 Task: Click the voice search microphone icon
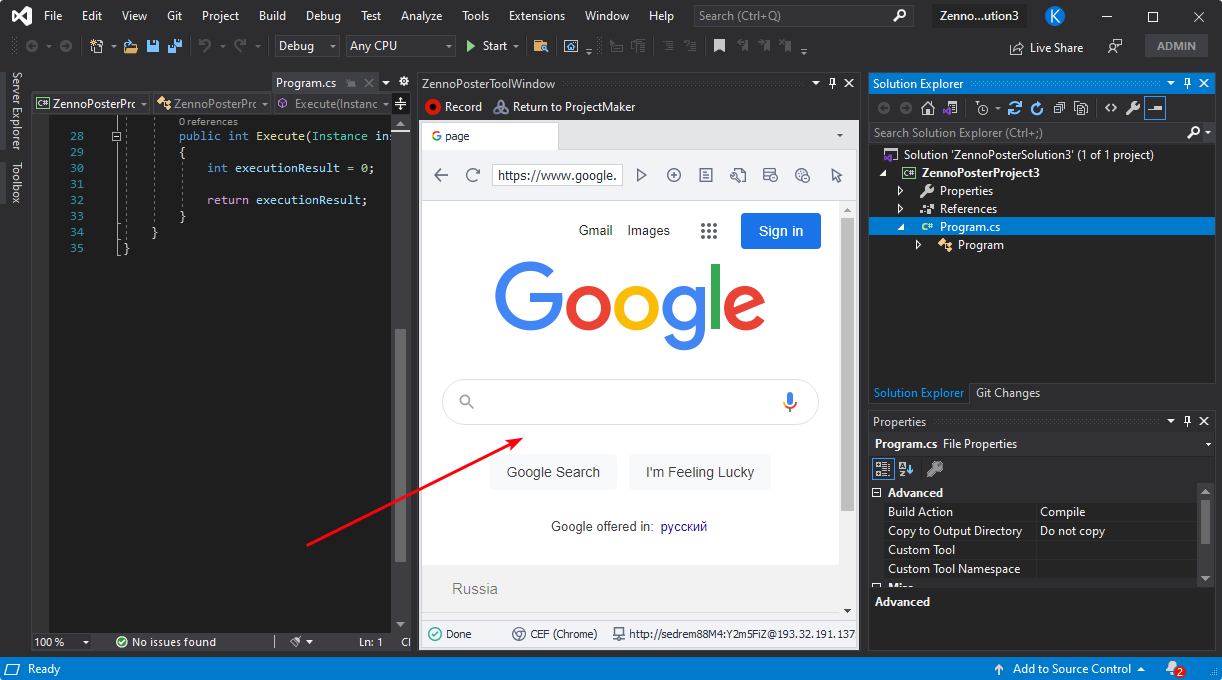click(x=789, y=402)
